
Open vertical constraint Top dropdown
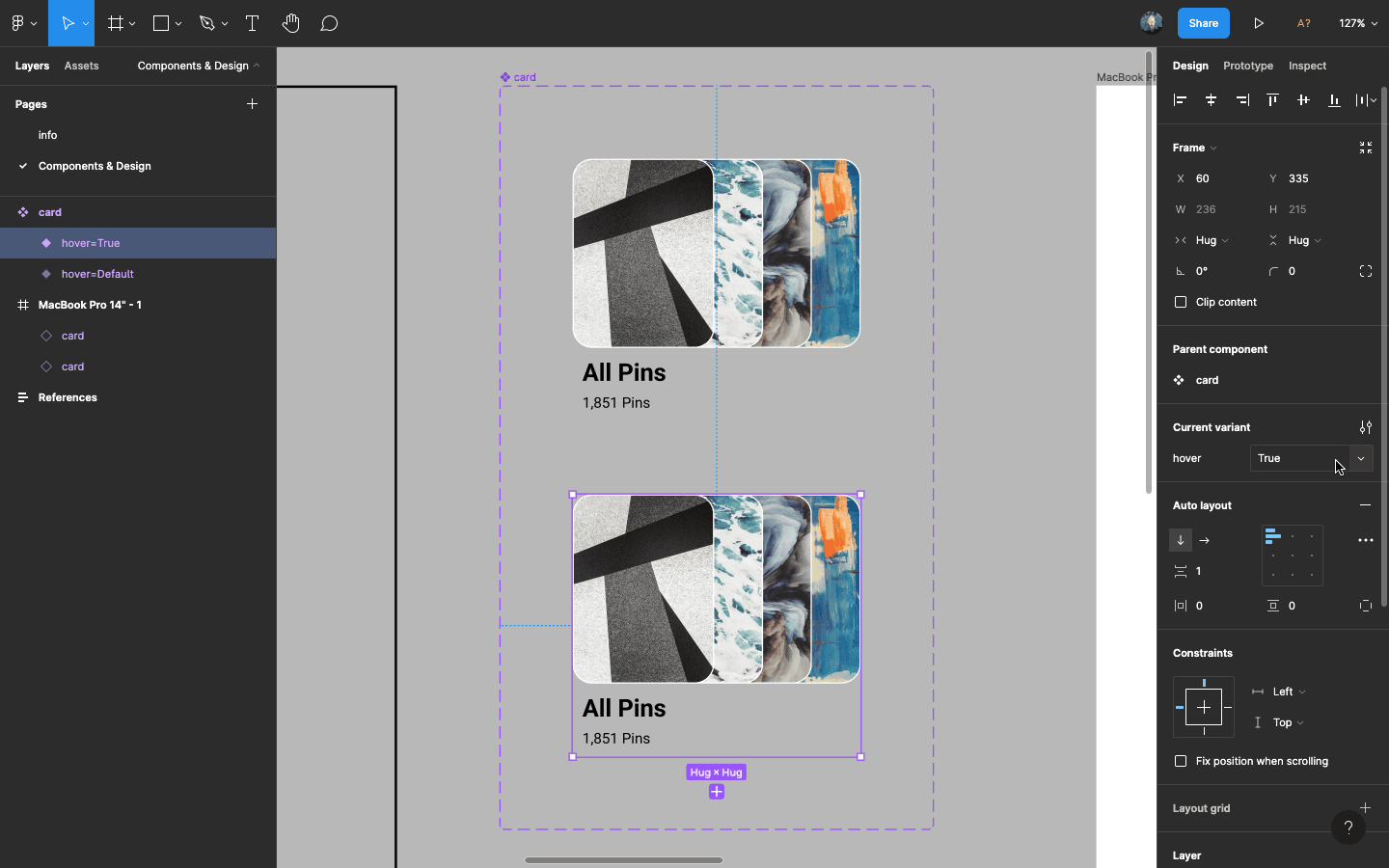[1288, 722]
